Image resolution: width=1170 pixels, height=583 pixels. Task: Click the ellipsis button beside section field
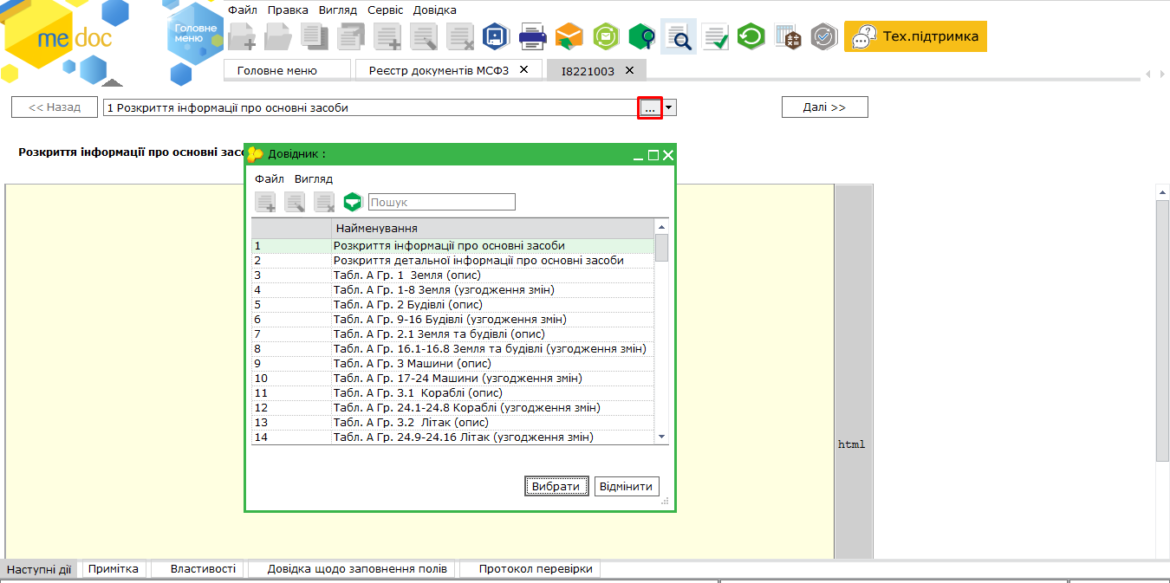[x=650, y=107]
